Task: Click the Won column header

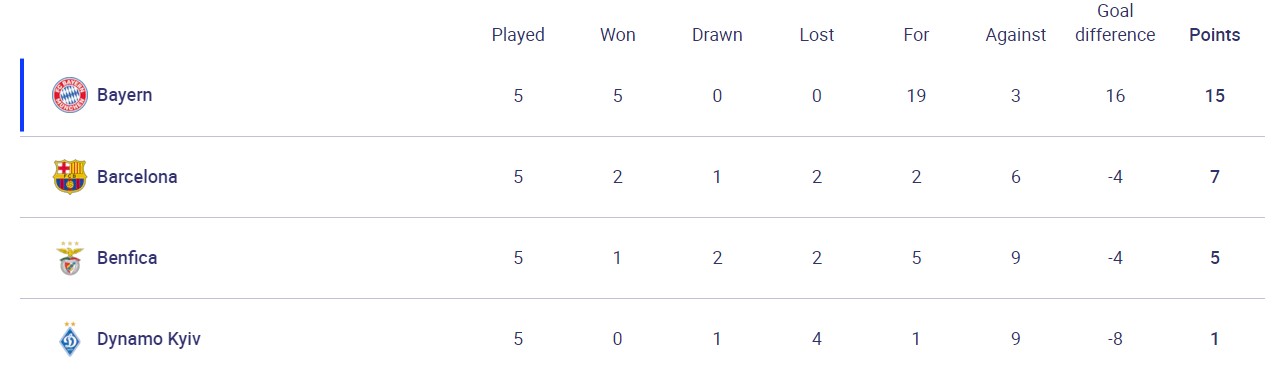Action: point(618,35)
